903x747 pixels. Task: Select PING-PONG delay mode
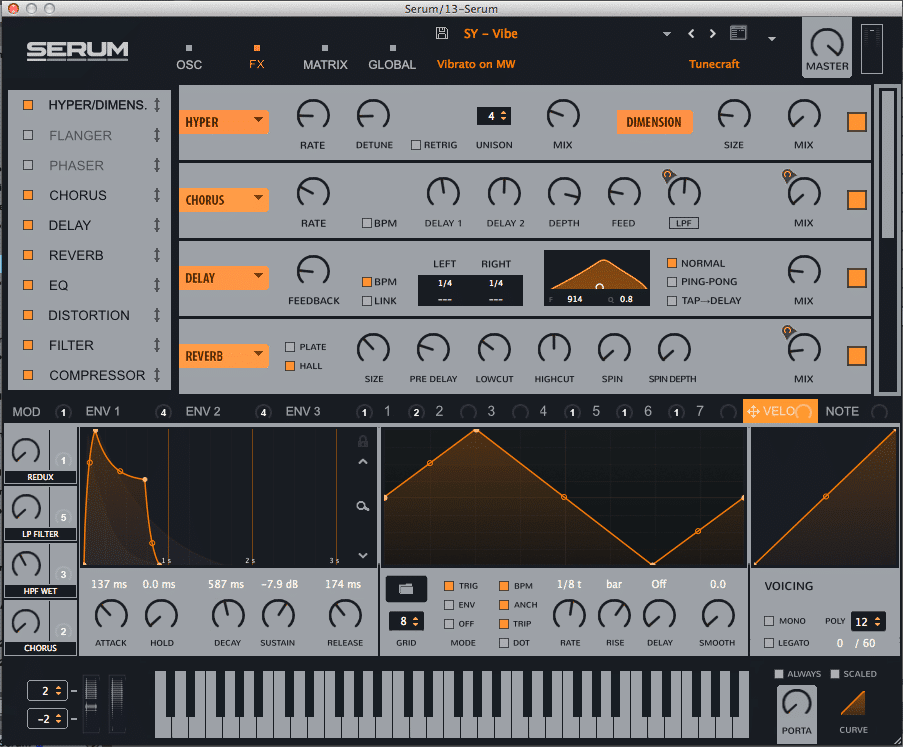671,282
